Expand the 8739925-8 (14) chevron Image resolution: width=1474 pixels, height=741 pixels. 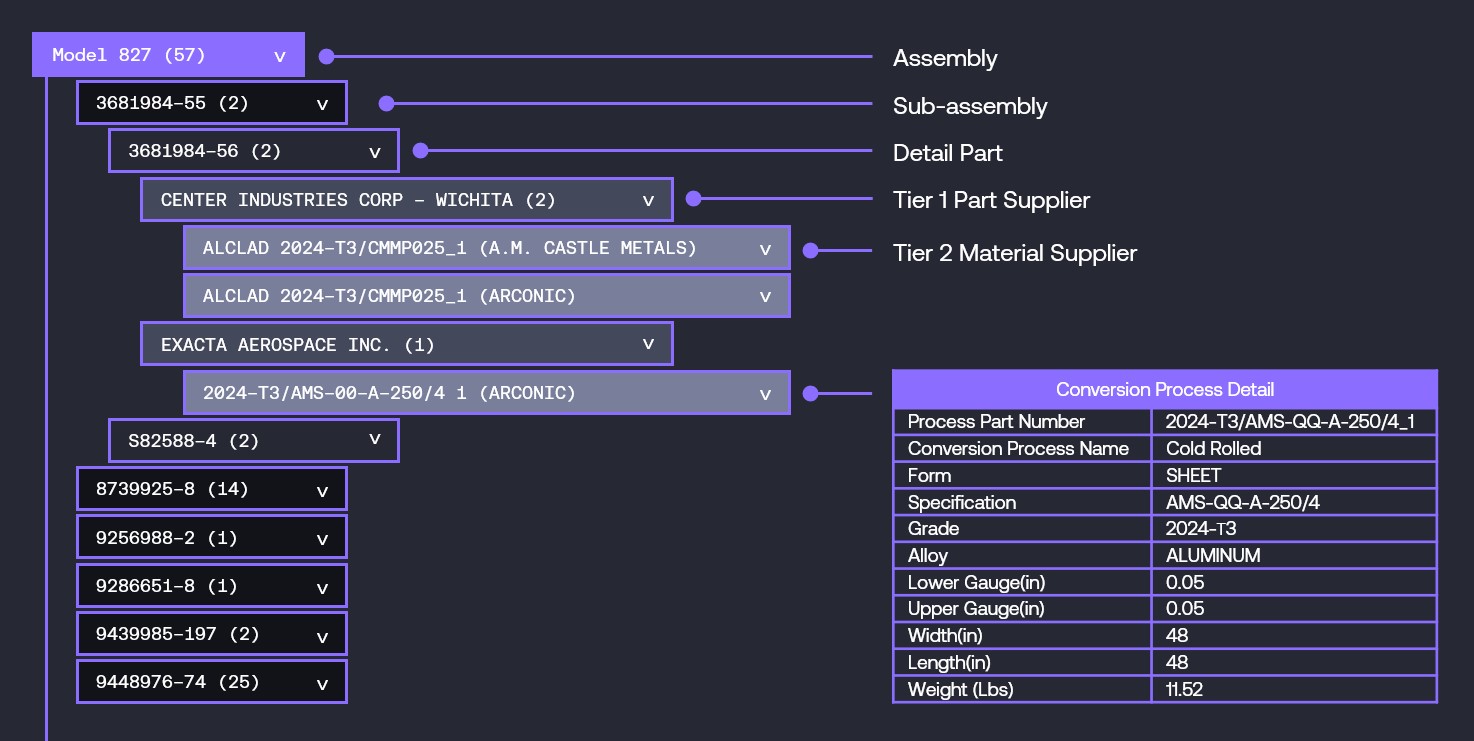322,491
